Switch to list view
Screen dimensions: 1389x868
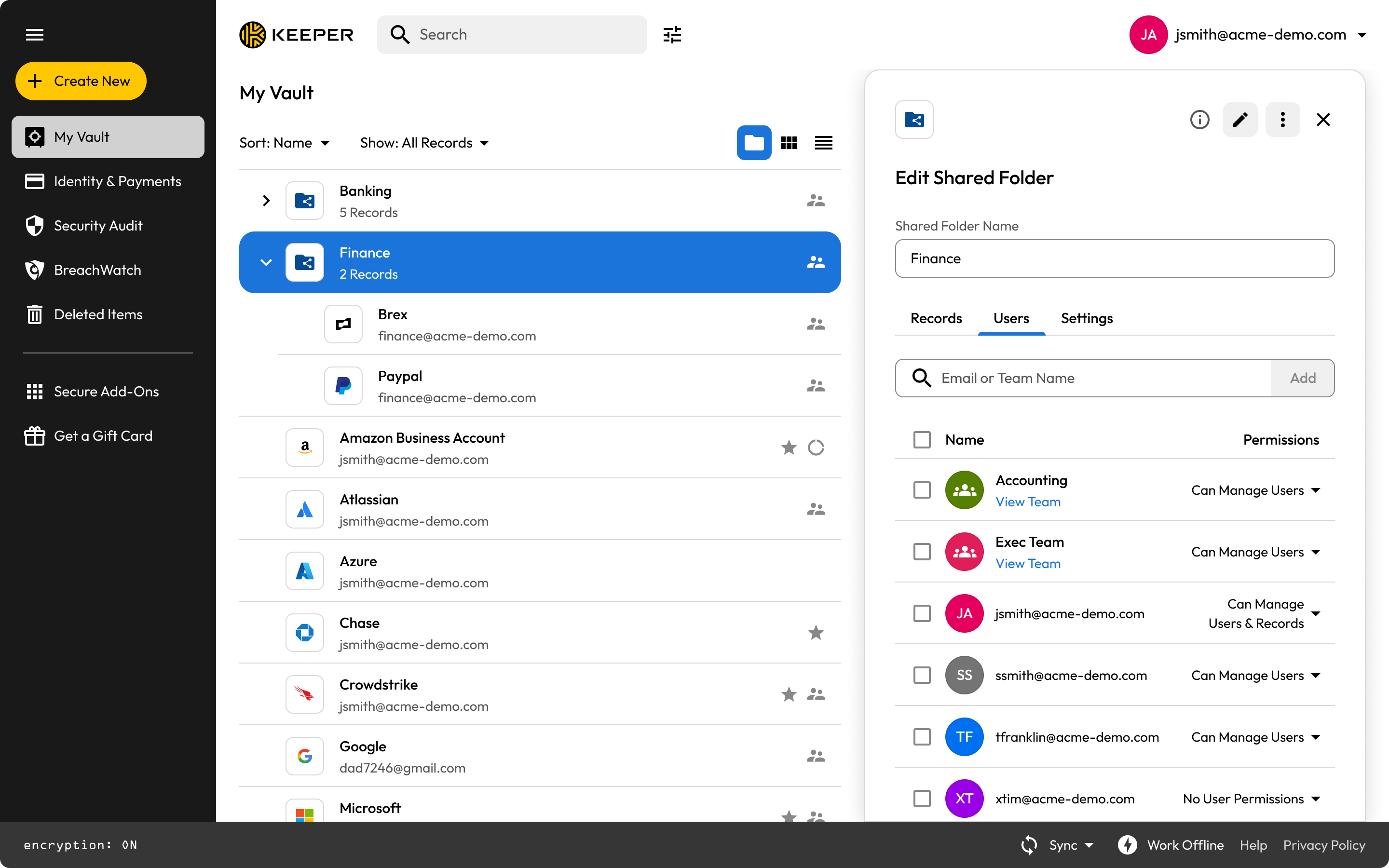pyautogui.click(x=823, y=142)
